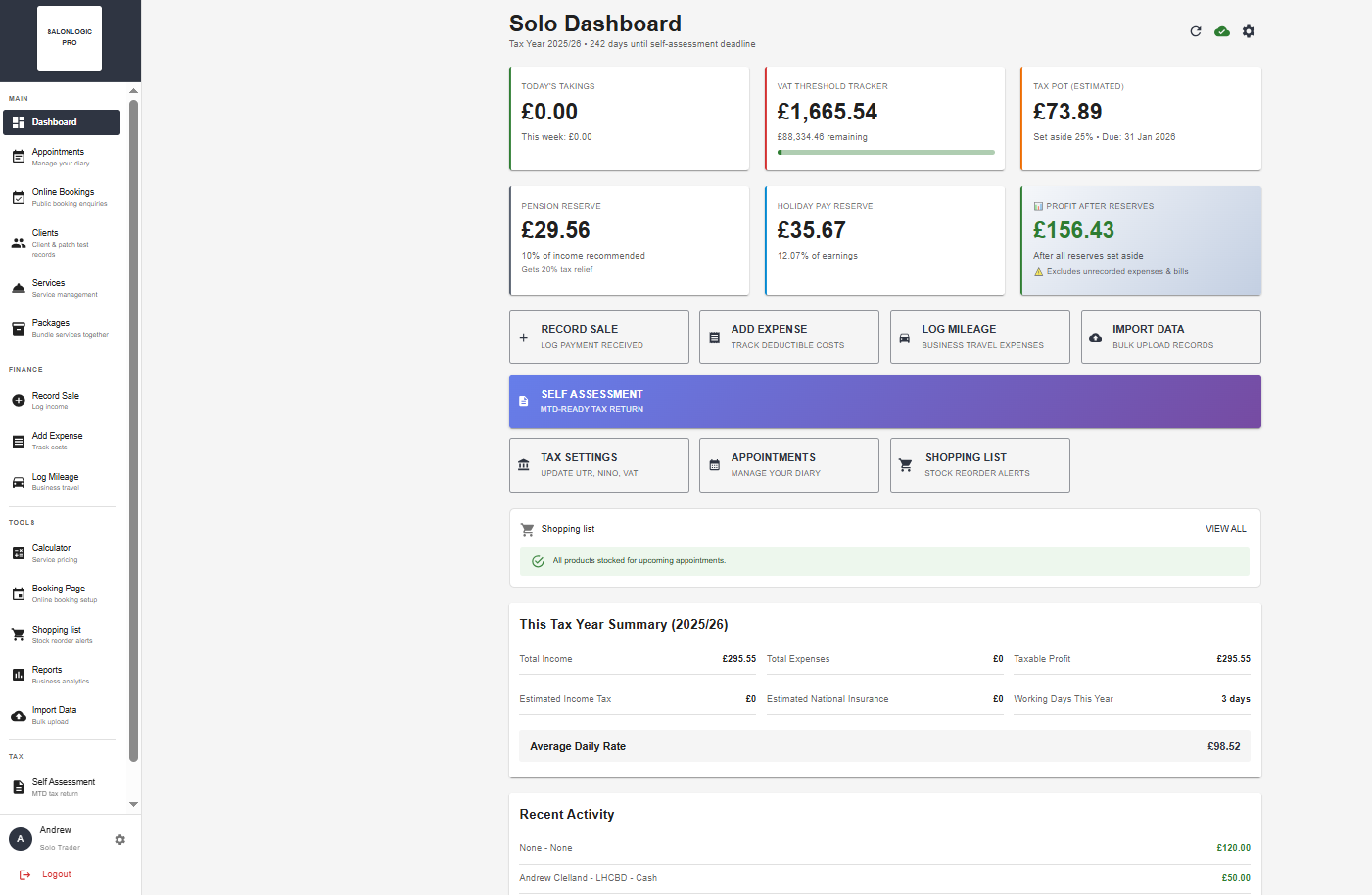Click the Calculator icon in sidebar
Viewport: 1372px width, 895px height.
point(19,553)
